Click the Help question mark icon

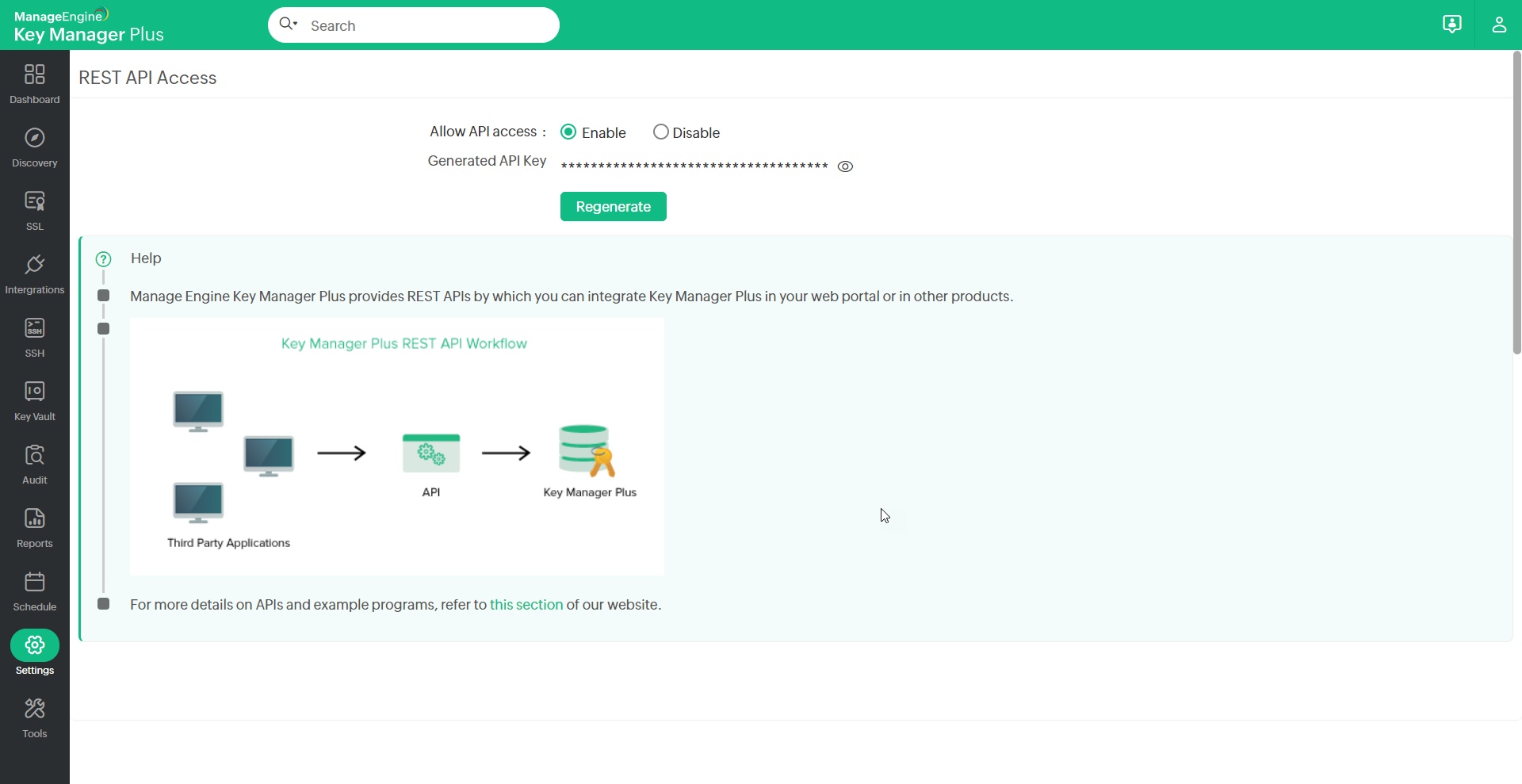(103, 259)
